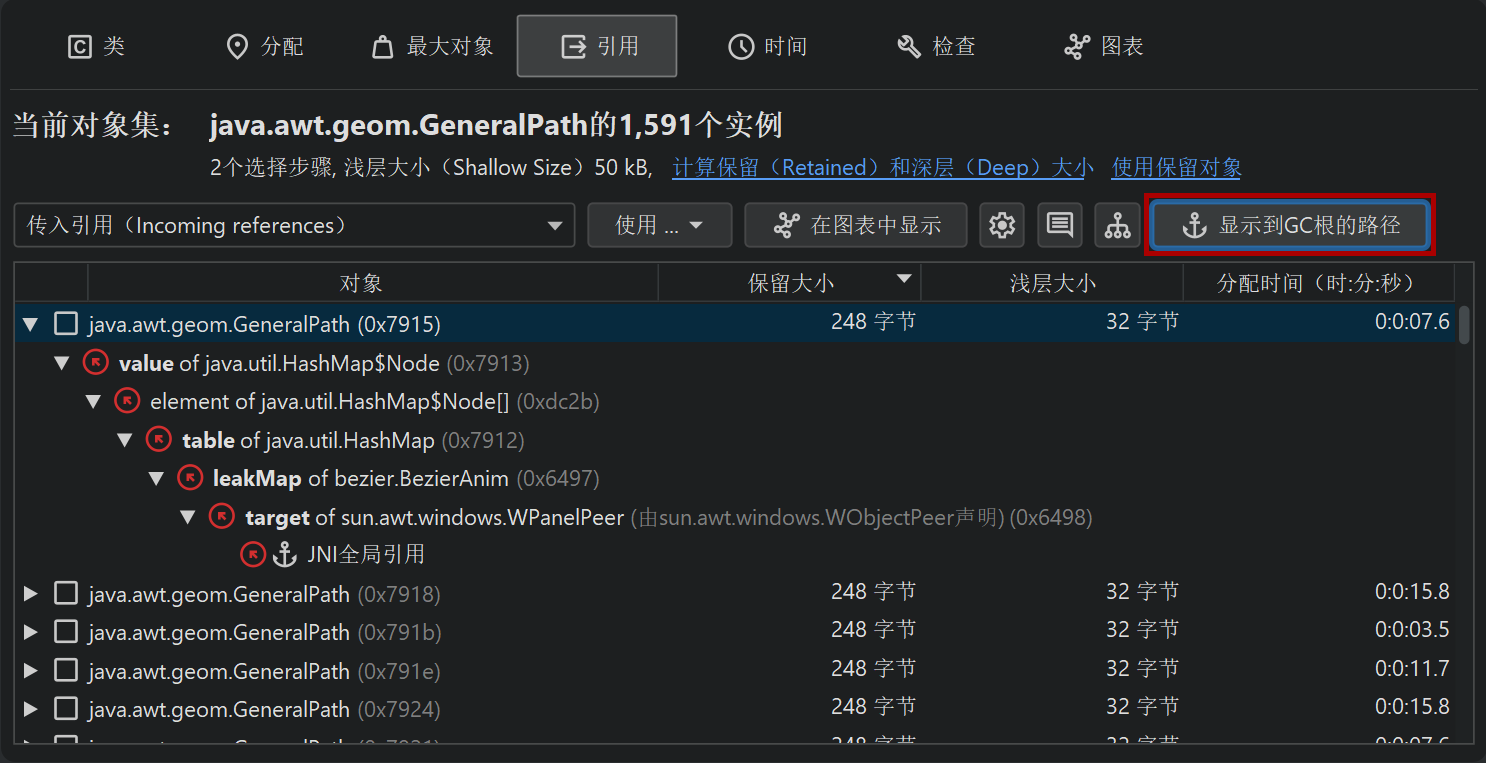Select the JNI全局引用 row

(737, 554)
